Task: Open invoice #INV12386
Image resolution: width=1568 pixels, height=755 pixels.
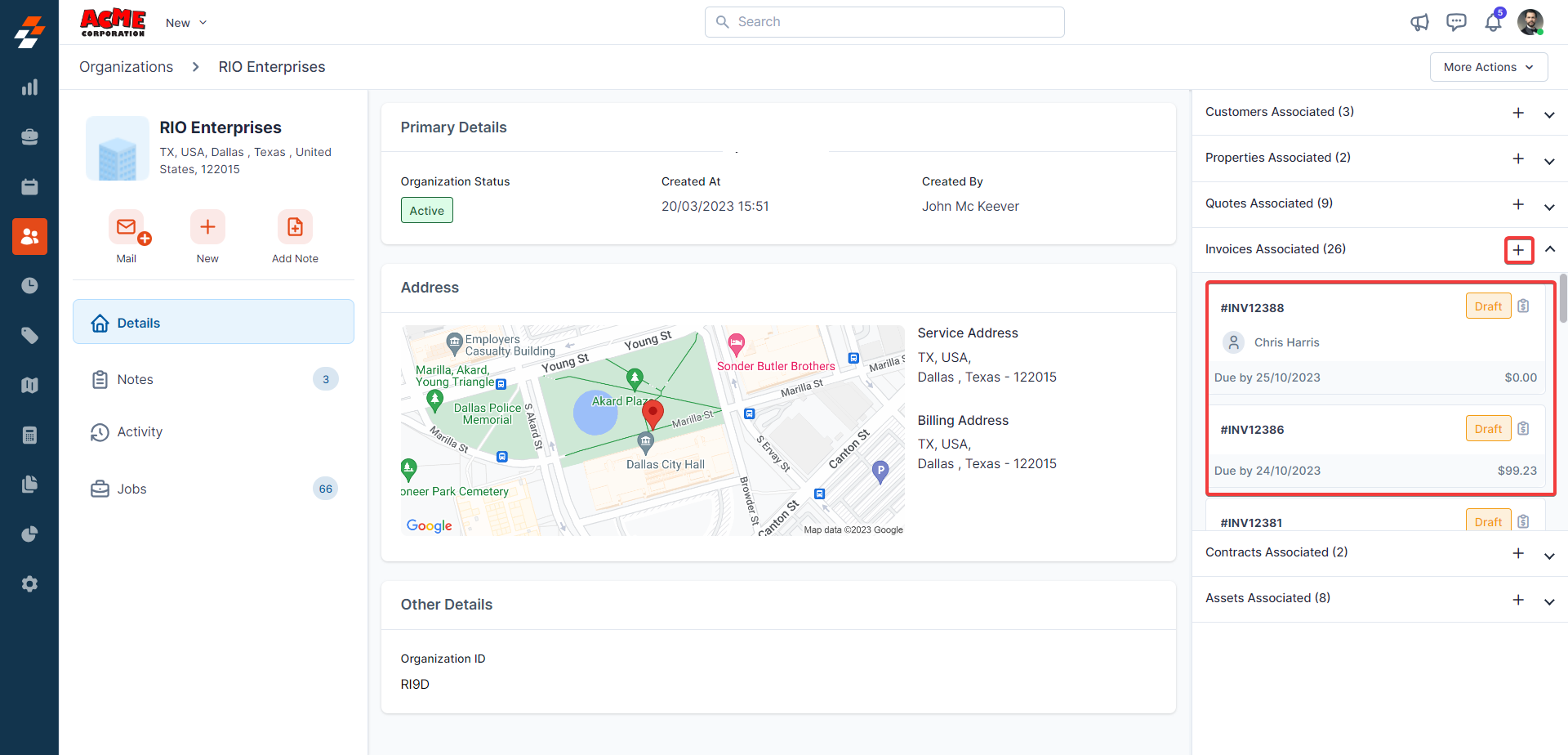Action: tap(1252, 430)
